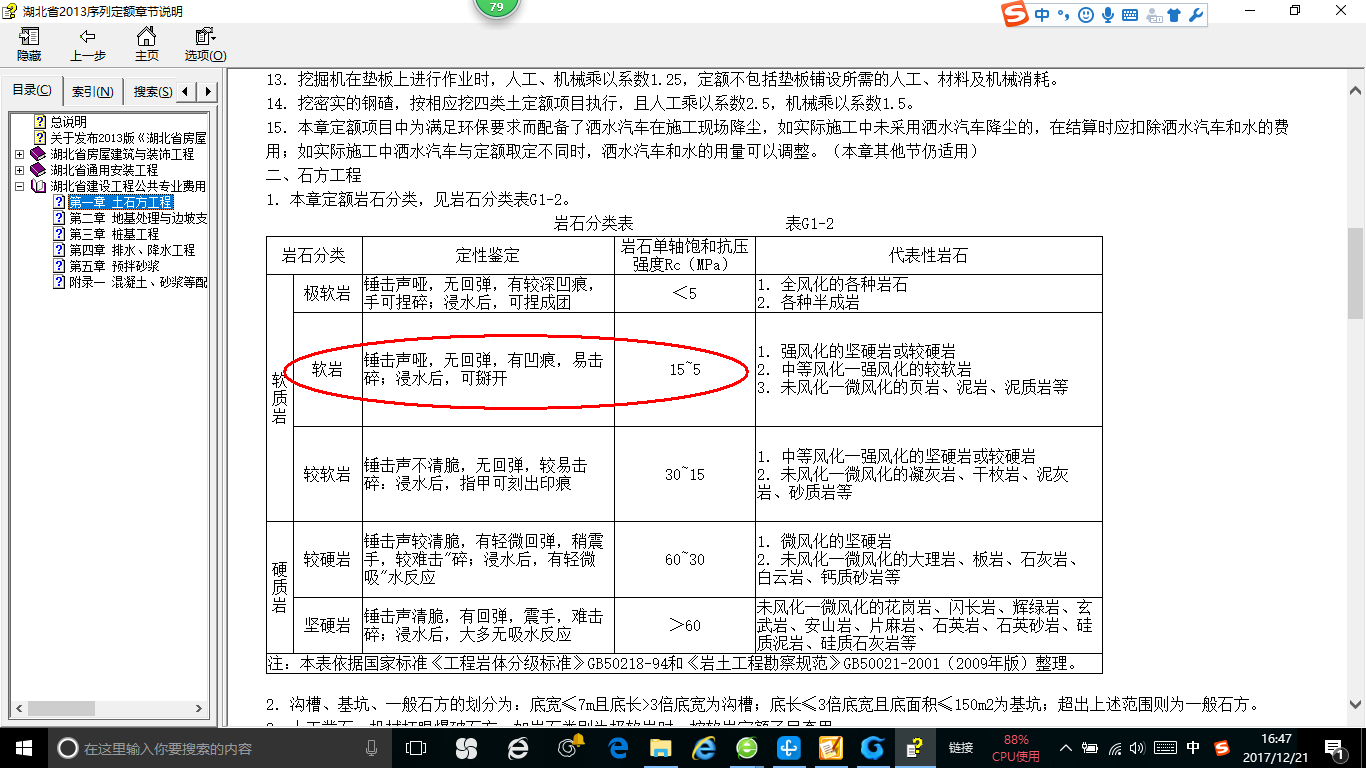Click the taskbar search box

[x=219, y=748]
